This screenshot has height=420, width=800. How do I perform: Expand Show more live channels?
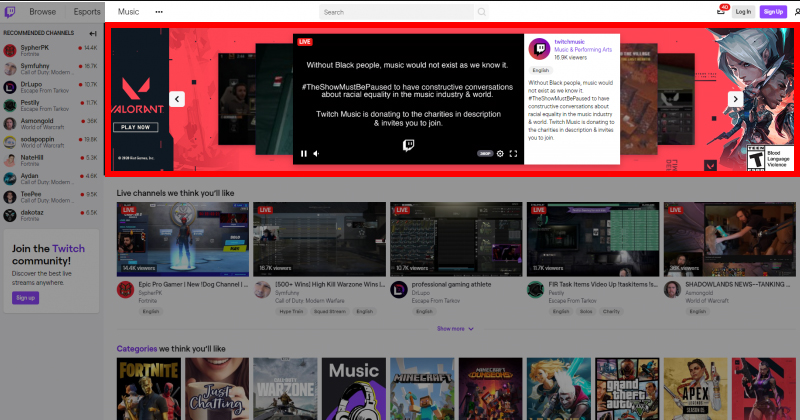[x=455, y=329]
